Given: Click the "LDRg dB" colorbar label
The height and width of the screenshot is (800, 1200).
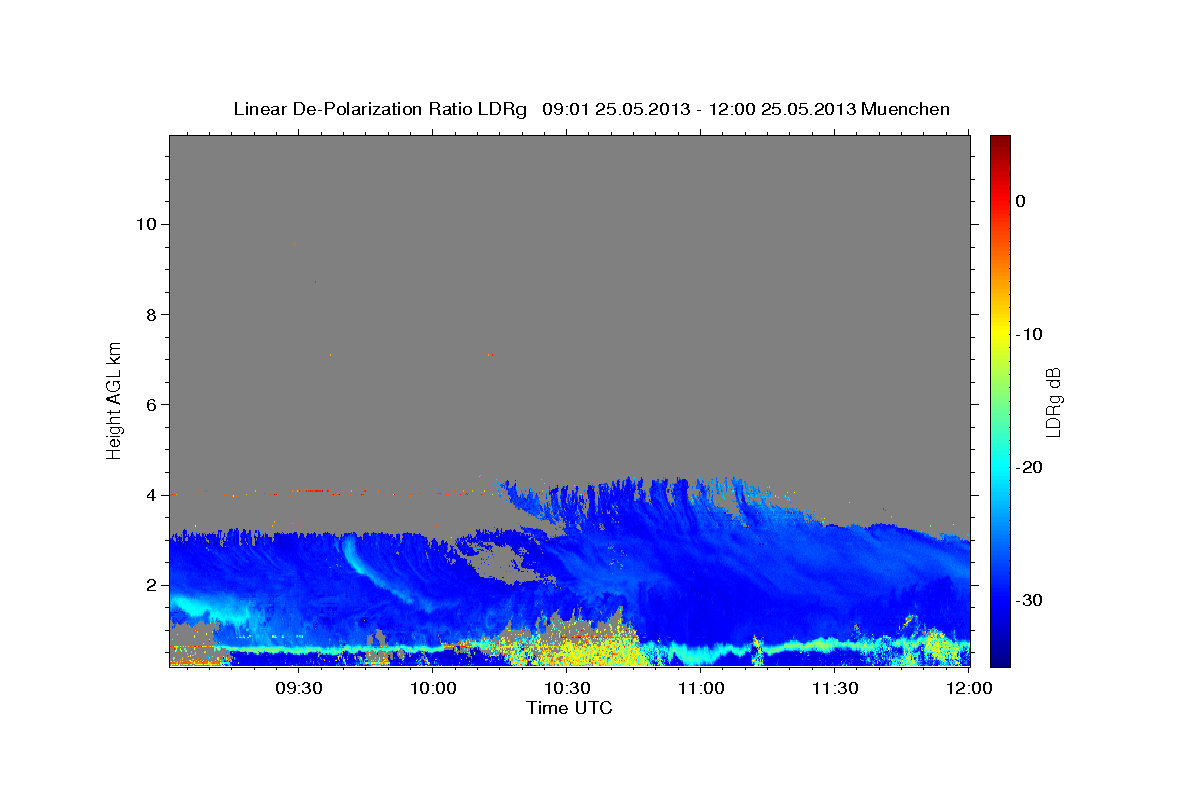Looking at the screenshot, I should tap(1052, 402).
